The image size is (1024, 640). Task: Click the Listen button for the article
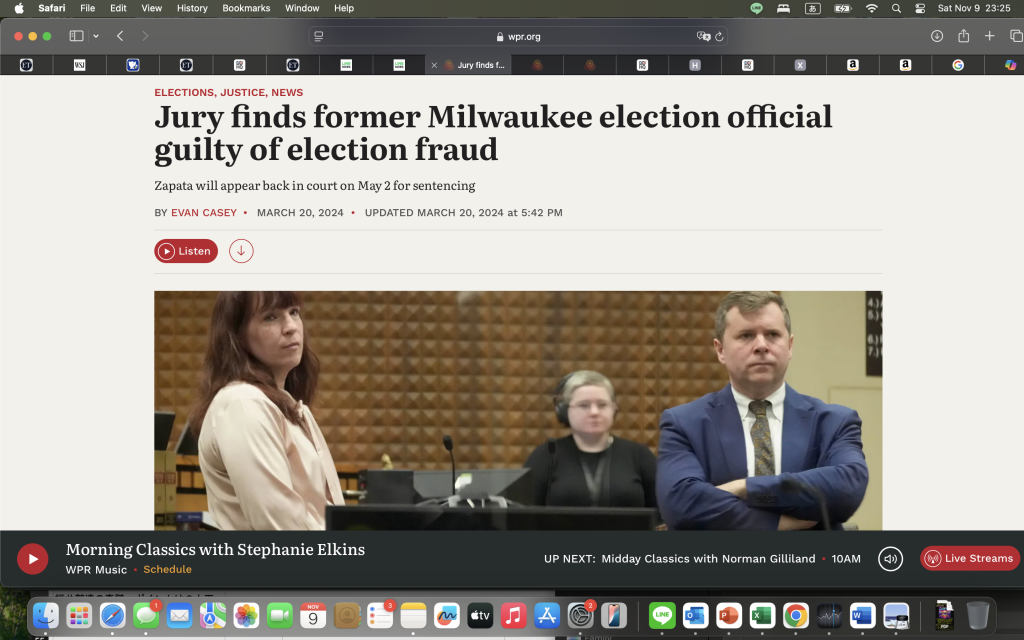coord(186,251)
